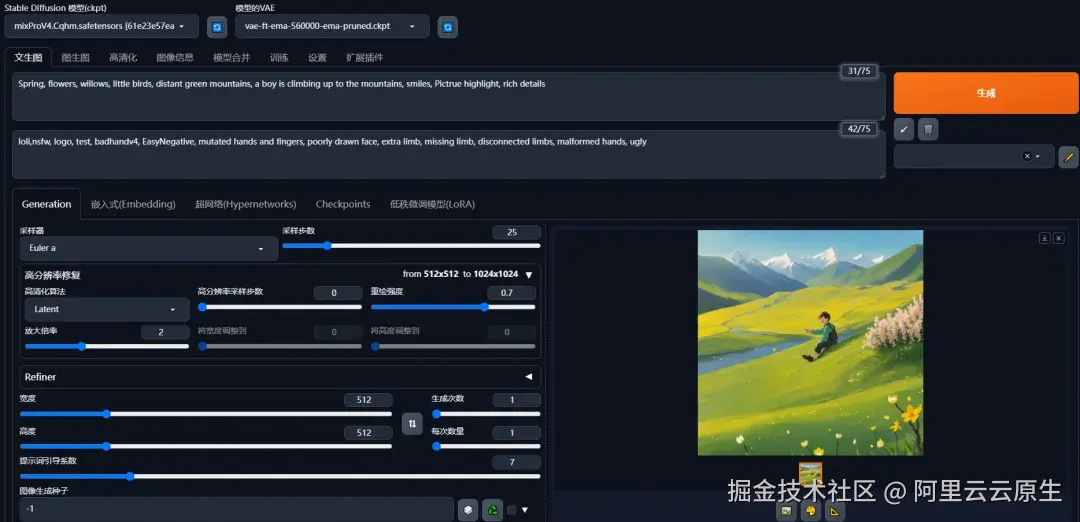Screen dimensions: 1080x522
Task: Open the VAE model dropdown
Action: 332,26
